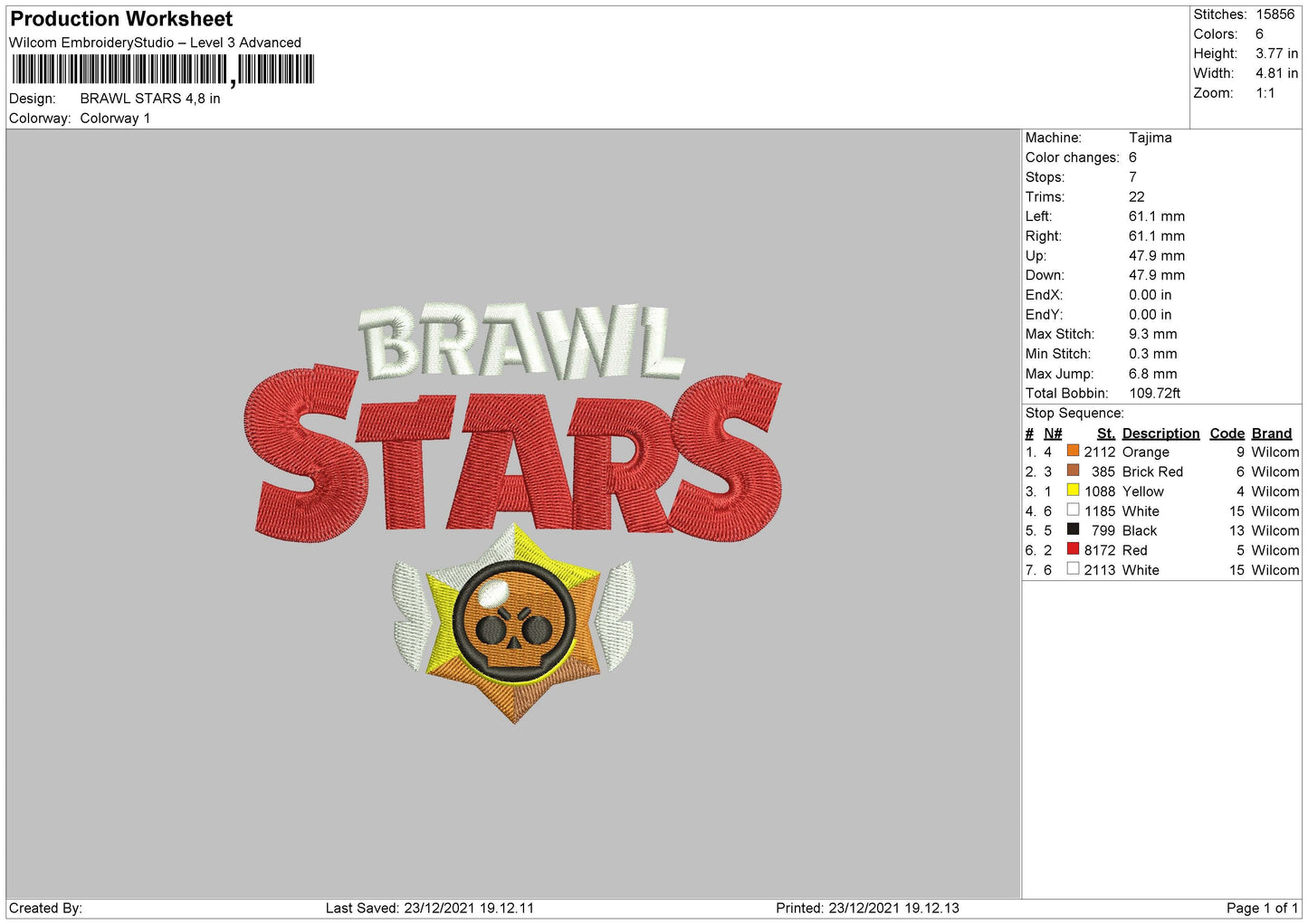Click the width value '4.81 in'
Screen dimensions: 1308x924
[1276, 73]
